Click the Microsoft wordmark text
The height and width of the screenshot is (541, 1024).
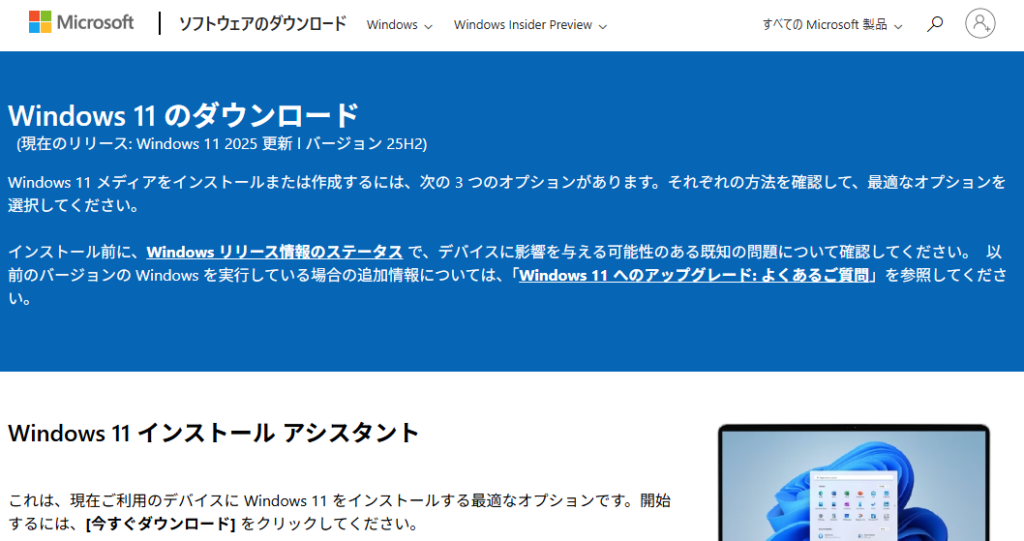click(x=96, y=22)
